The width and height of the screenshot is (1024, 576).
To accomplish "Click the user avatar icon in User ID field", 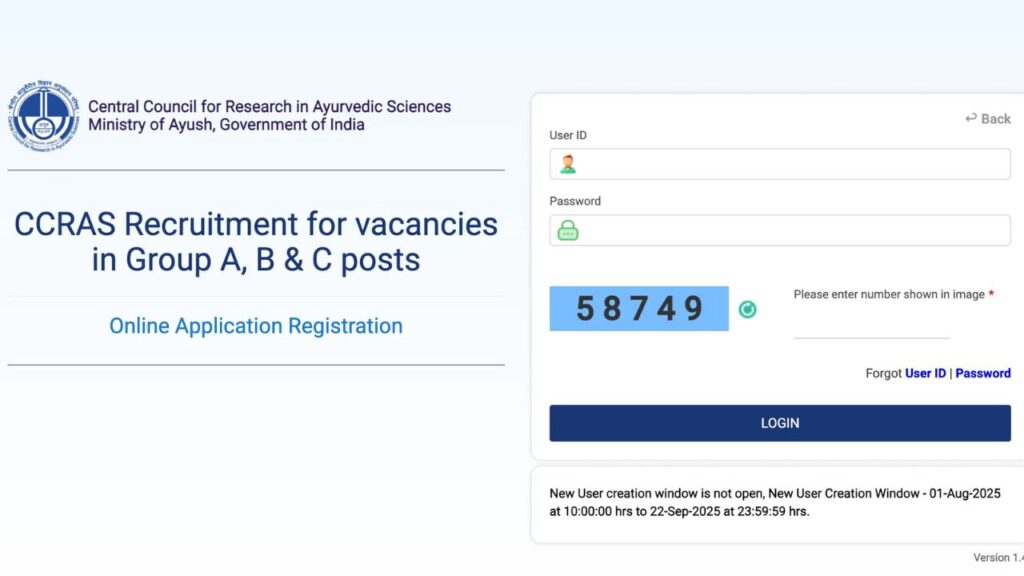I will click(568, 164).
